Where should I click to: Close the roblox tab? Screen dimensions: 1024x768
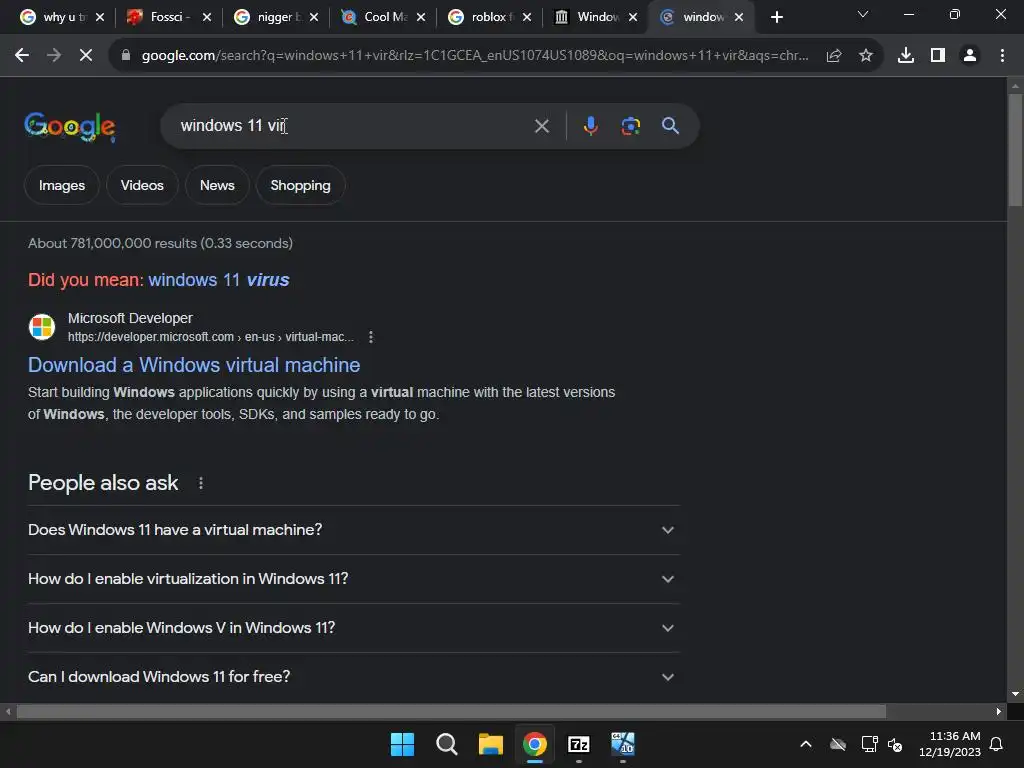point(527,18)
